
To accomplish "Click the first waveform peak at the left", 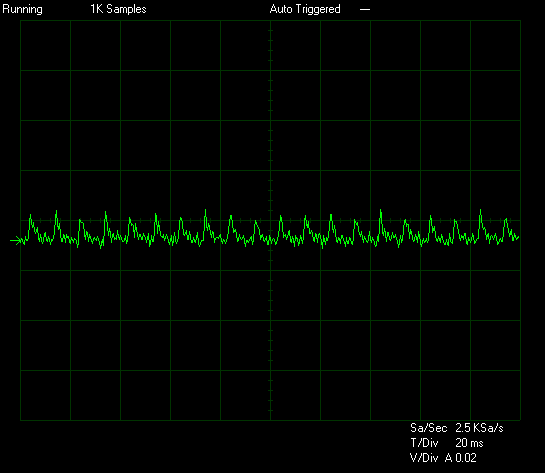I will tap(31, 217).
